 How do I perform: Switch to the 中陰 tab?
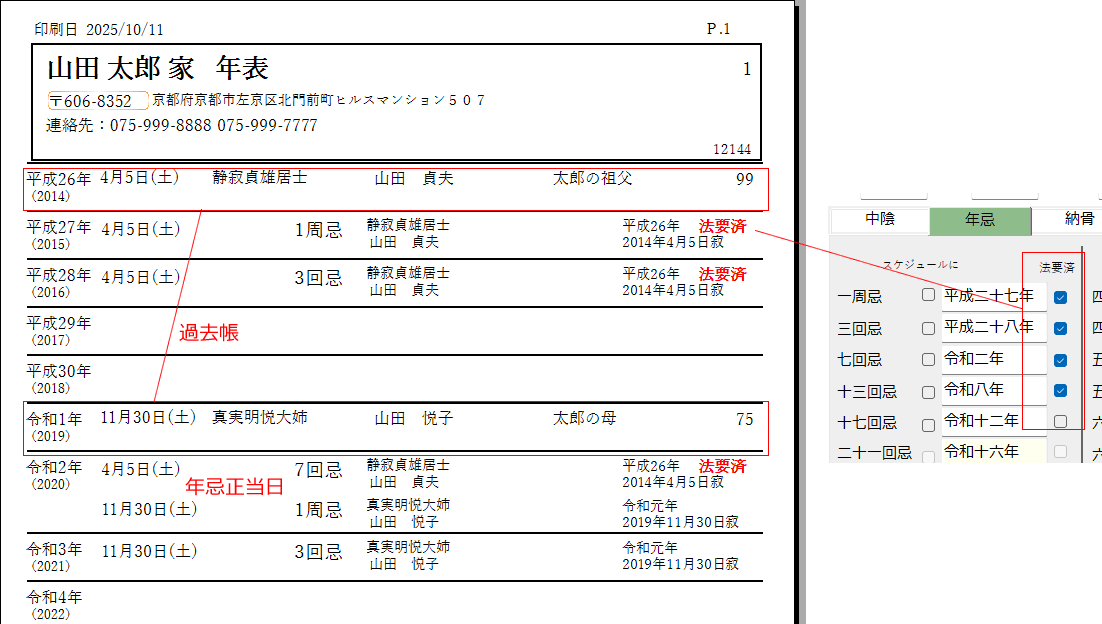pos(880,220)
